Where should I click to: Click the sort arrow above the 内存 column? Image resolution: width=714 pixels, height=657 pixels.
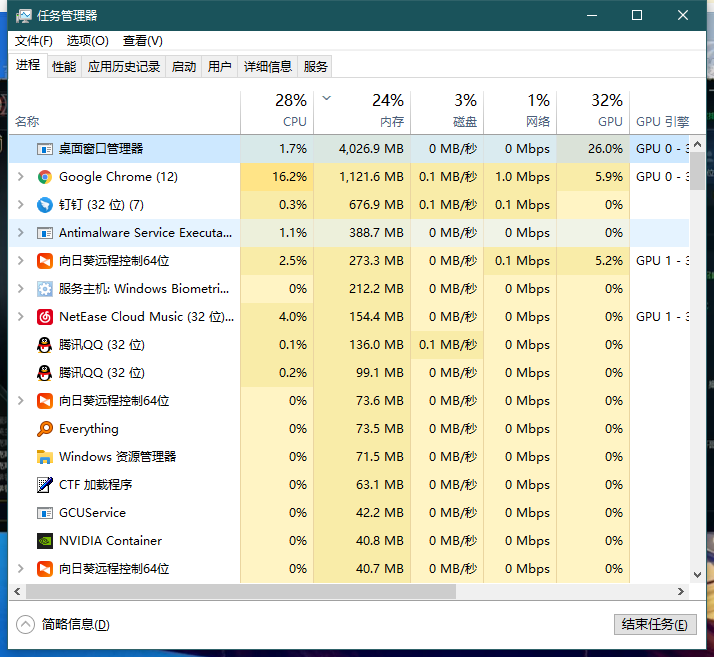pos(326,98)
